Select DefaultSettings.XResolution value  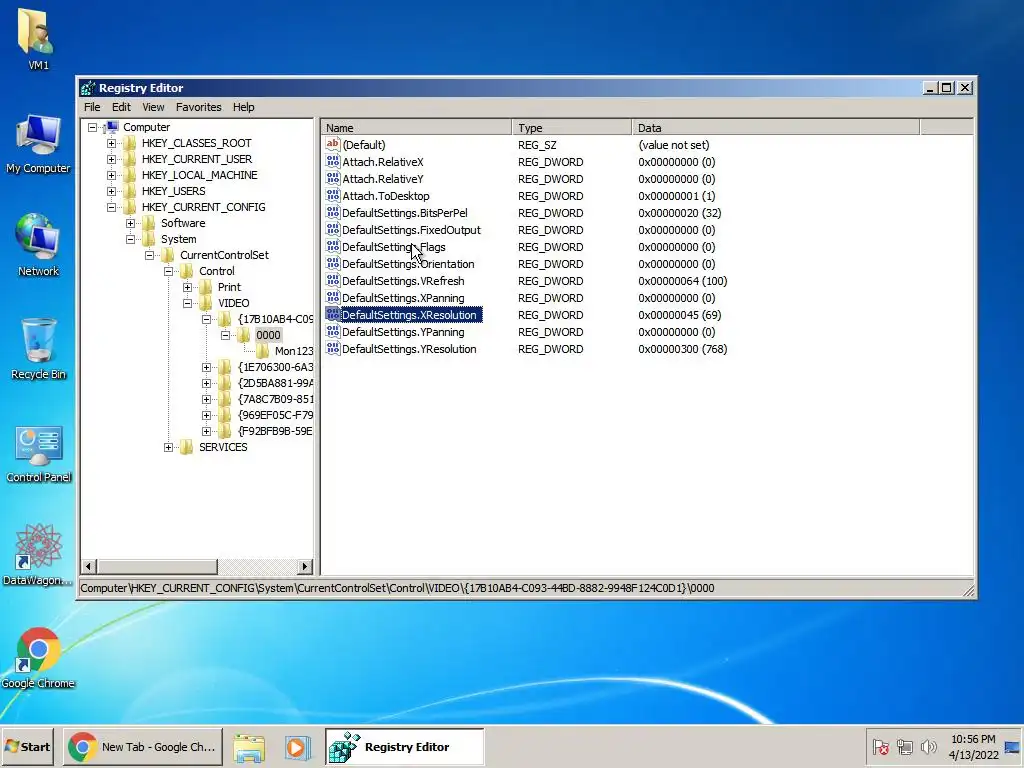409,315
